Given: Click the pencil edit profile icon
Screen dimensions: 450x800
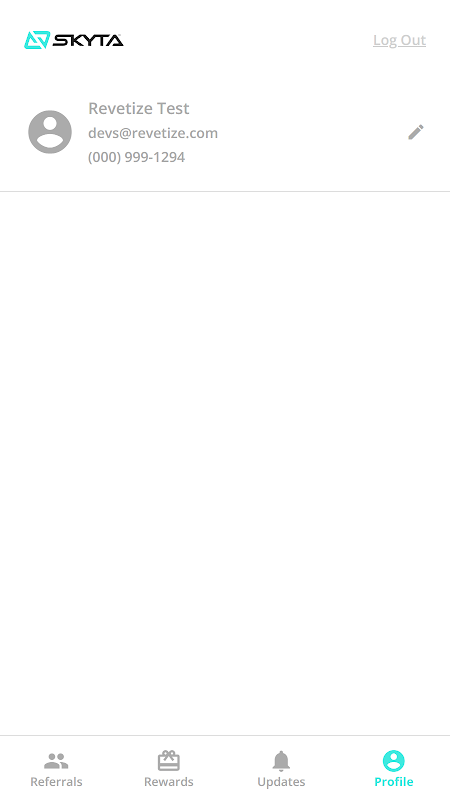Looking at the screenshot, I should [x=416, y=132].
